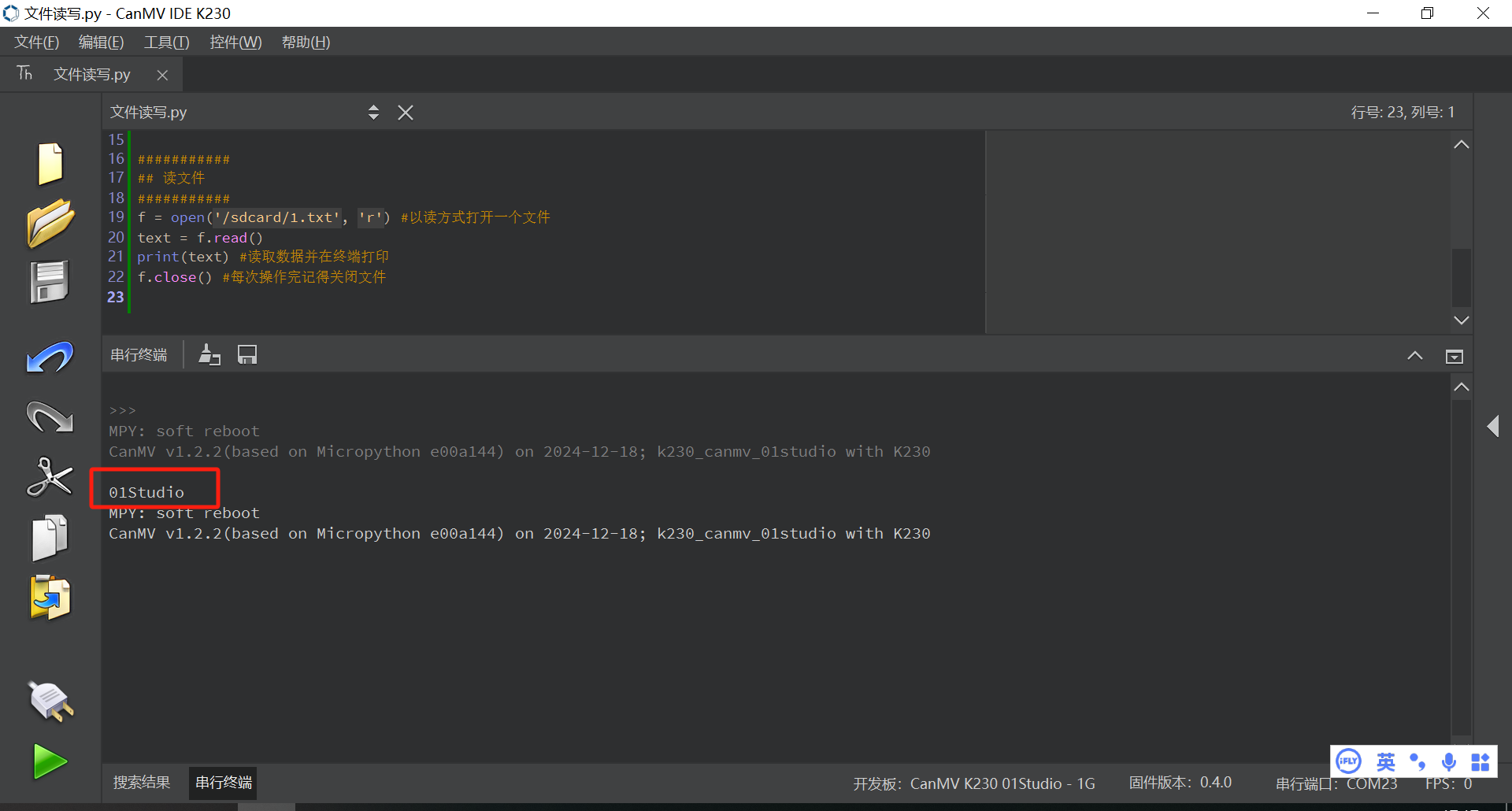The height and width of the screenshot is (811, 1512).
Task: Collapse the serial terminal panel with the up chevron
Action: pos(1414,356)
